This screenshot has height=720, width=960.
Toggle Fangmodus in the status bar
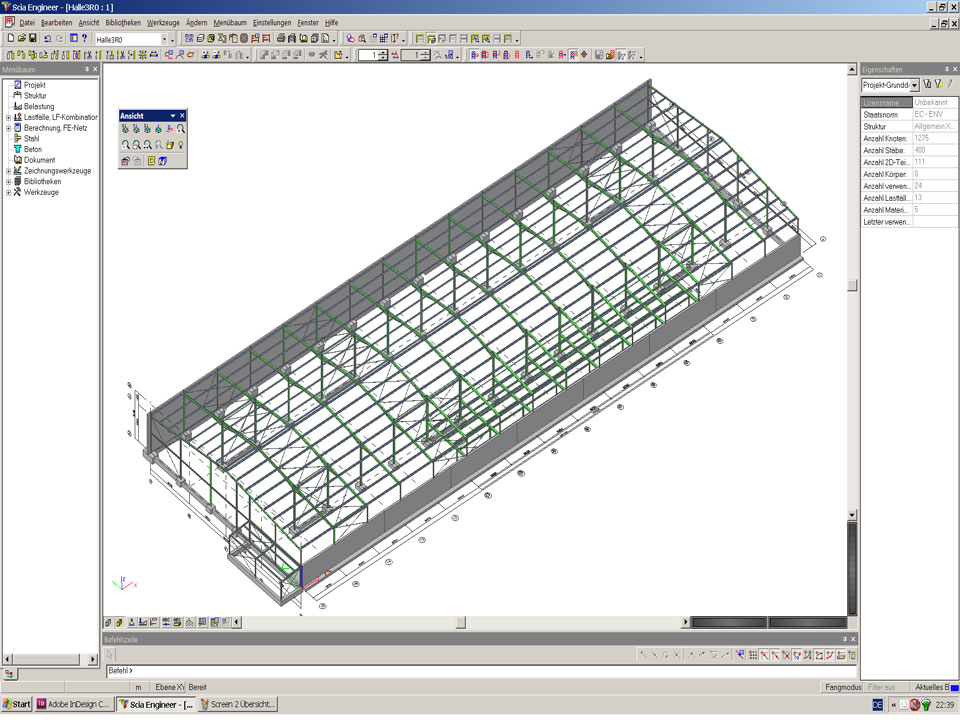click(x=842, y=687)
